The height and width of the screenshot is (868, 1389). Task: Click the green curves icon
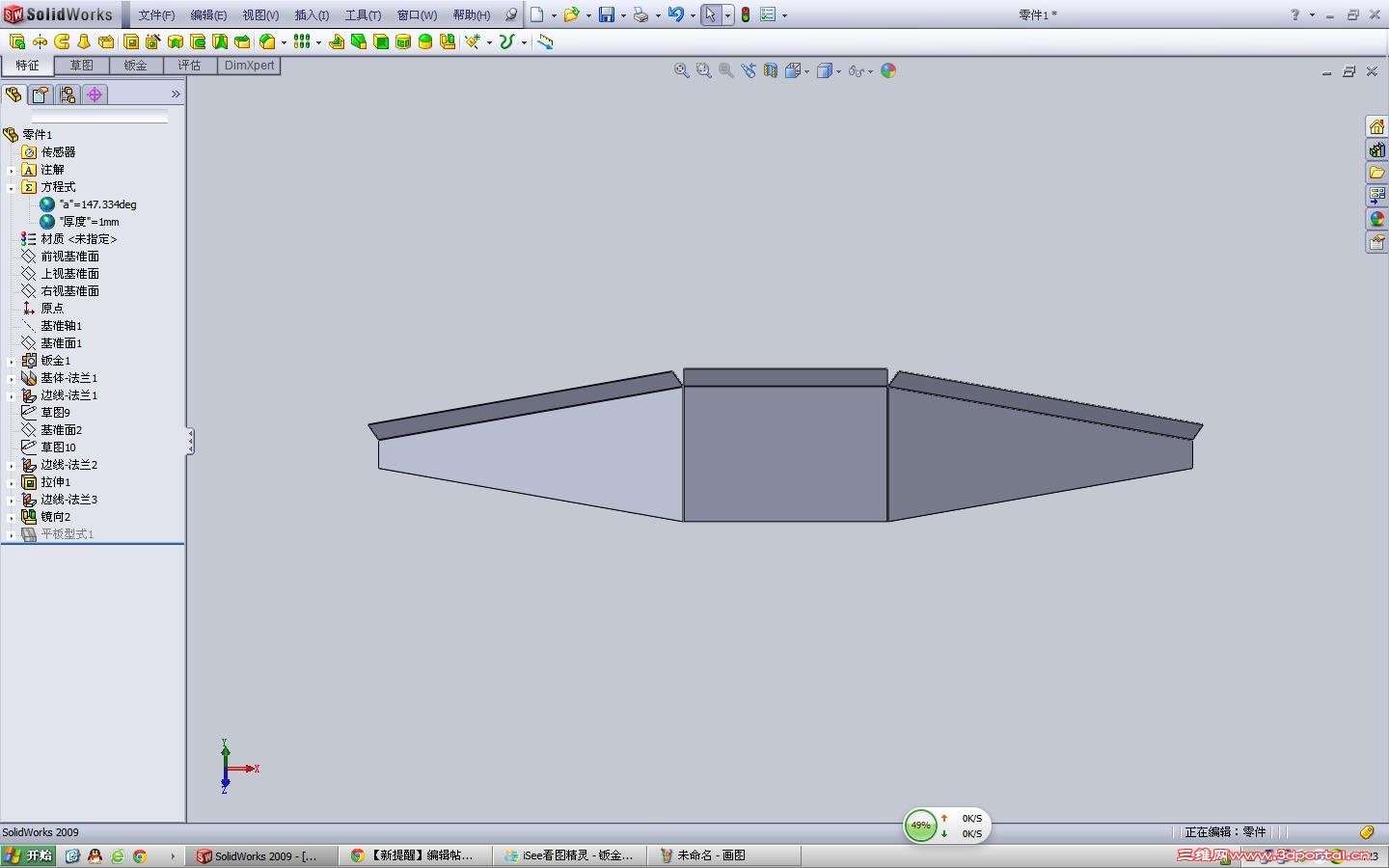click(506, 41)
